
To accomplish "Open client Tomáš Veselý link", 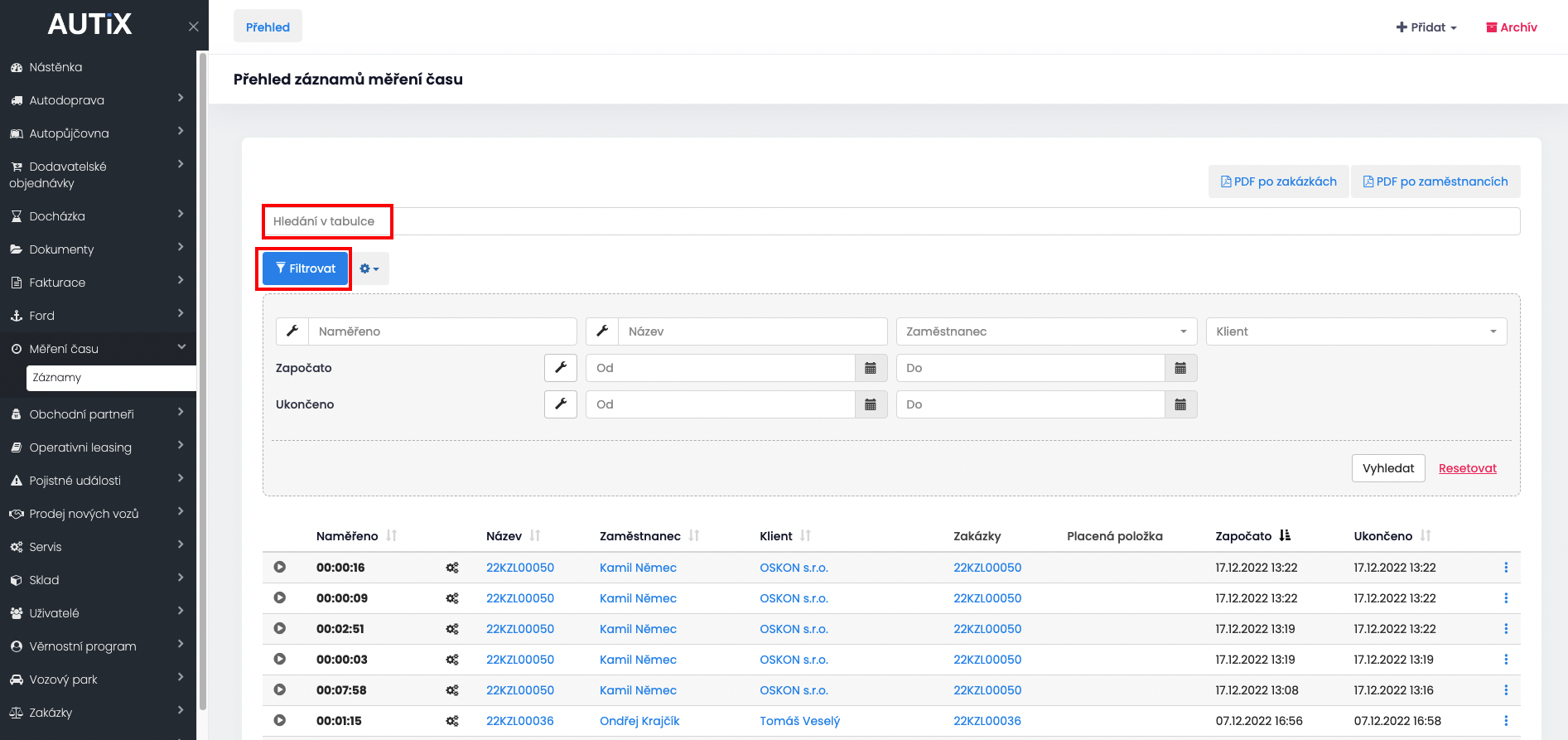I will (x=800, y=721).
